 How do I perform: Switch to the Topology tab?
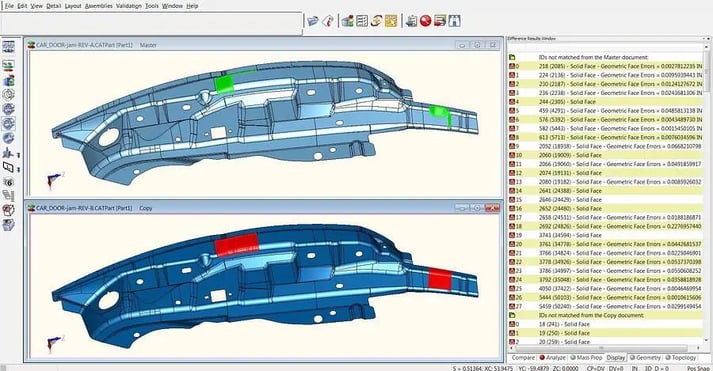(680, 358)
